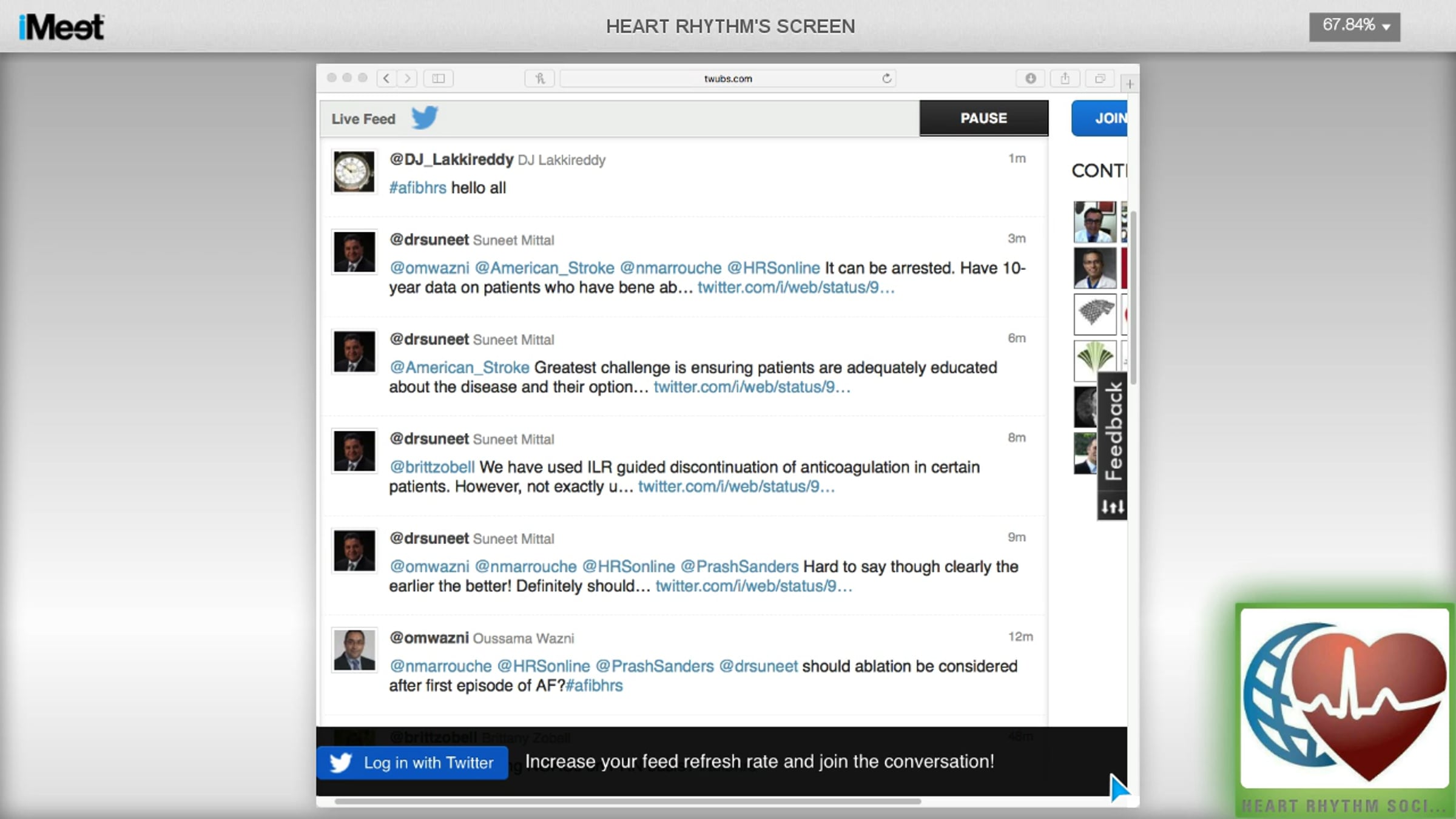Click the Safari reader icon left of address bar
The image size is (1456, 819).
point(539,78)
